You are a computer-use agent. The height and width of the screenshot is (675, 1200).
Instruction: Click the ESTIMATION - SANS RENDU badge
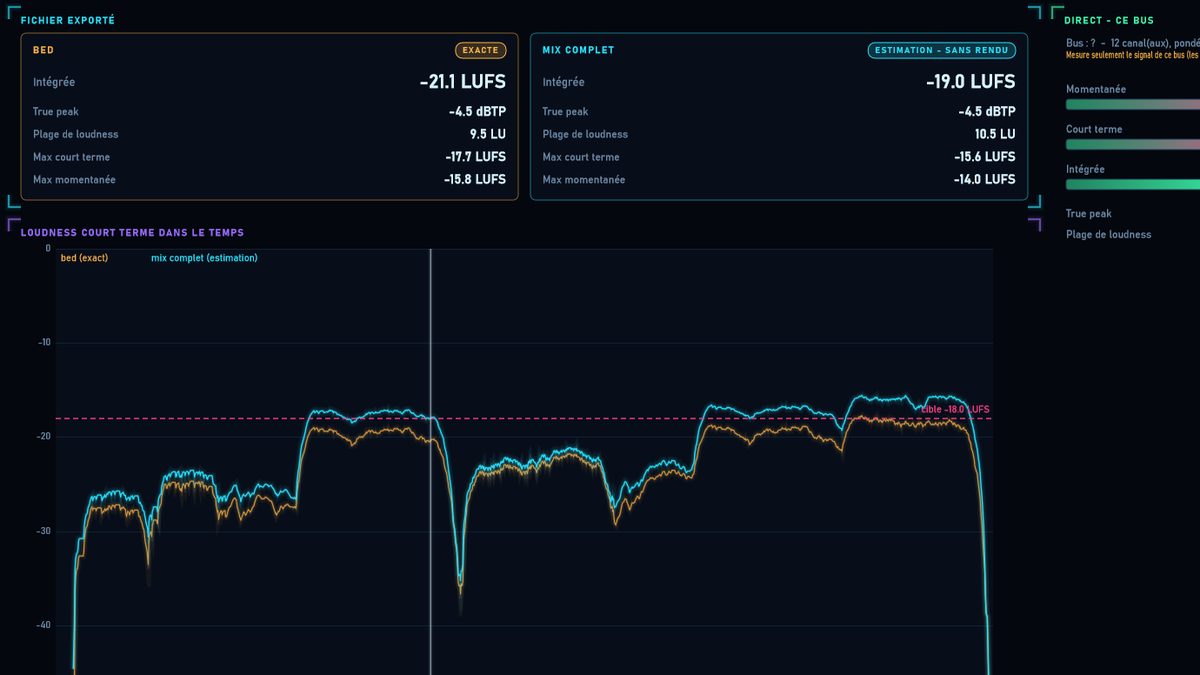coord(942,50)
